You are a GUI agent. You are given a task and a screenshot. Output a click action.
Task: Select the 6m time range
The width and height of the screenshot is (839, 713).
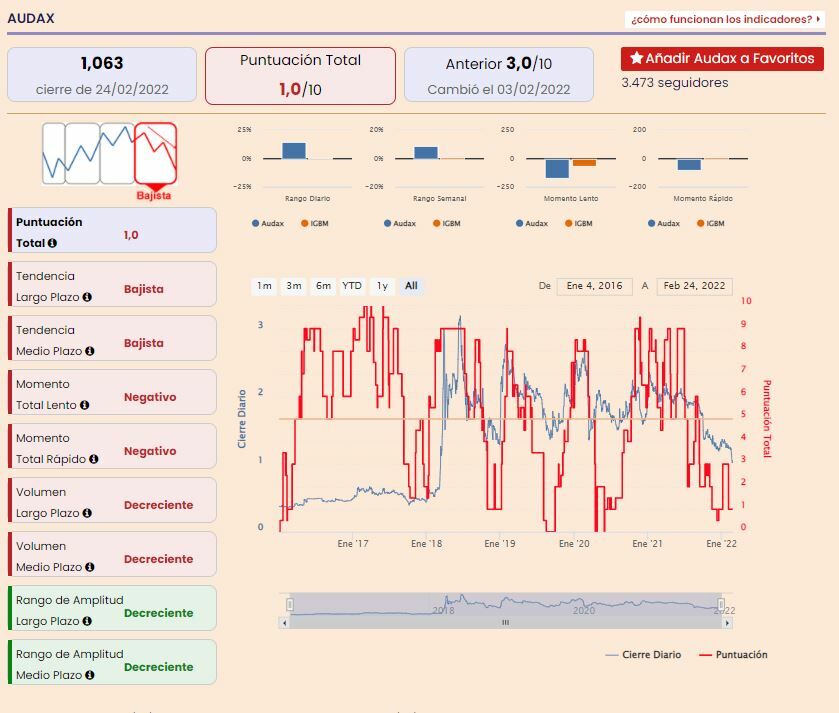click(x=323, y=286)
